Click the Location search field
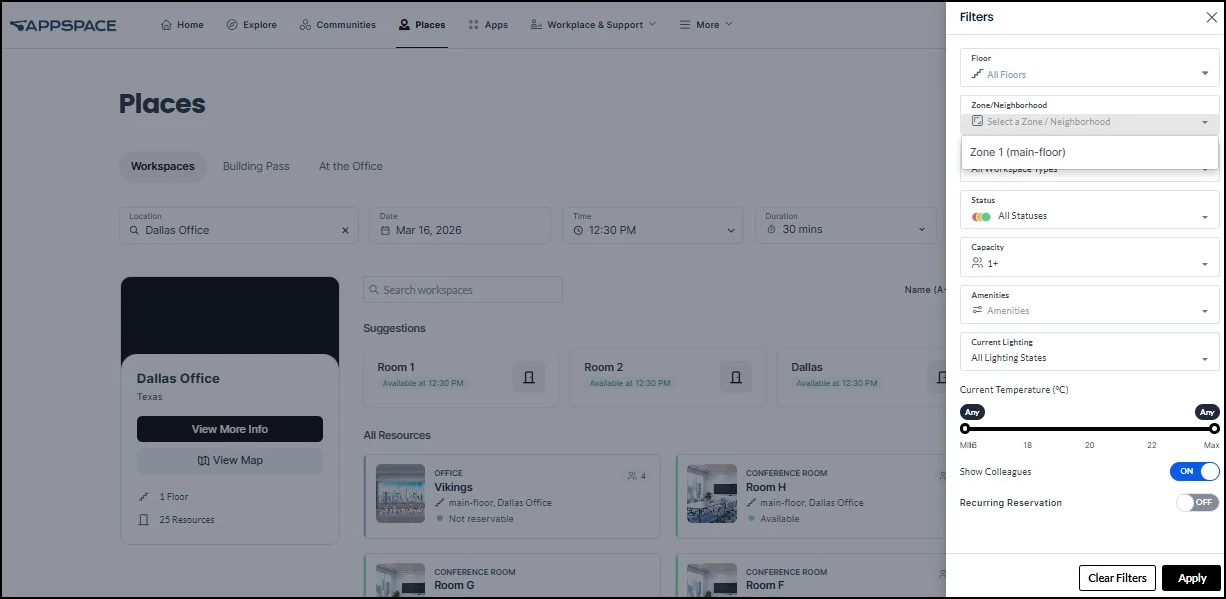Image resolution: width=1226 pixels, height=599 pixels. (x=238, y=225)
